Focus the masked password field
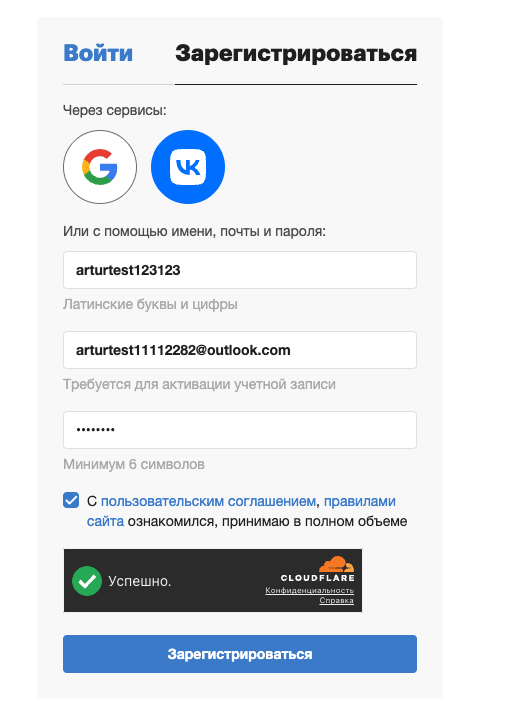524x715 pixels. tap(240, 430)
